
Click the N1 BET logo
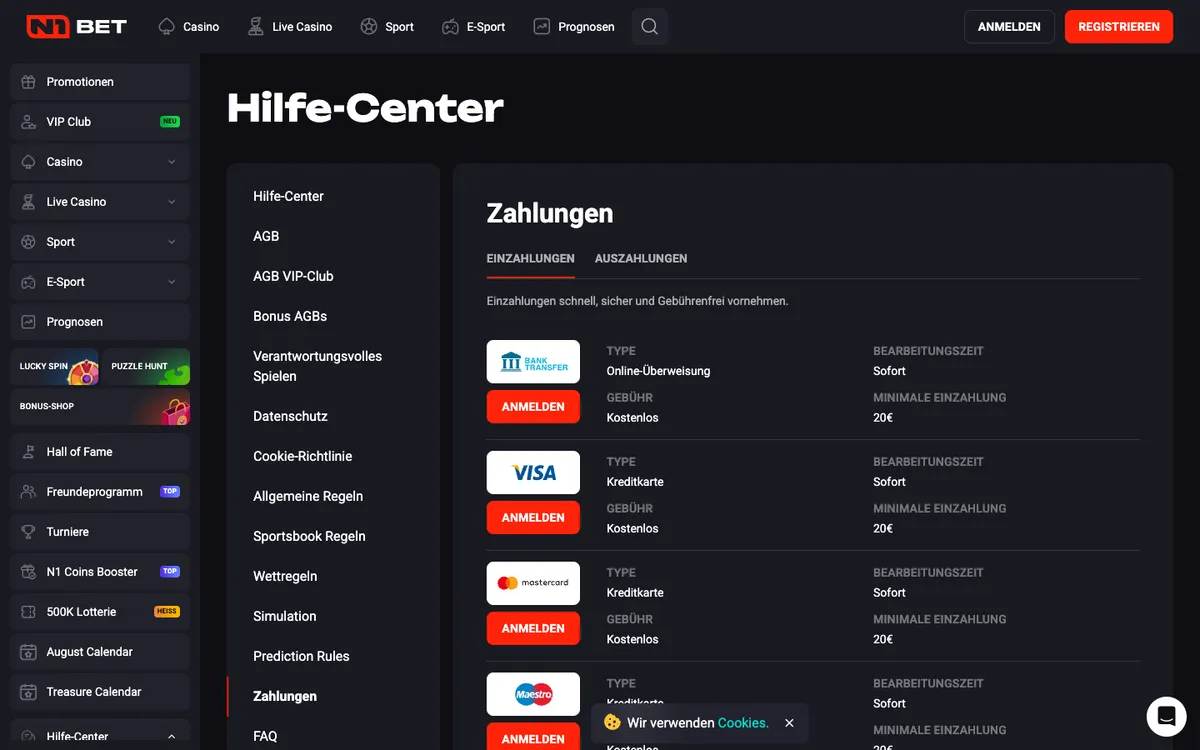77,26
